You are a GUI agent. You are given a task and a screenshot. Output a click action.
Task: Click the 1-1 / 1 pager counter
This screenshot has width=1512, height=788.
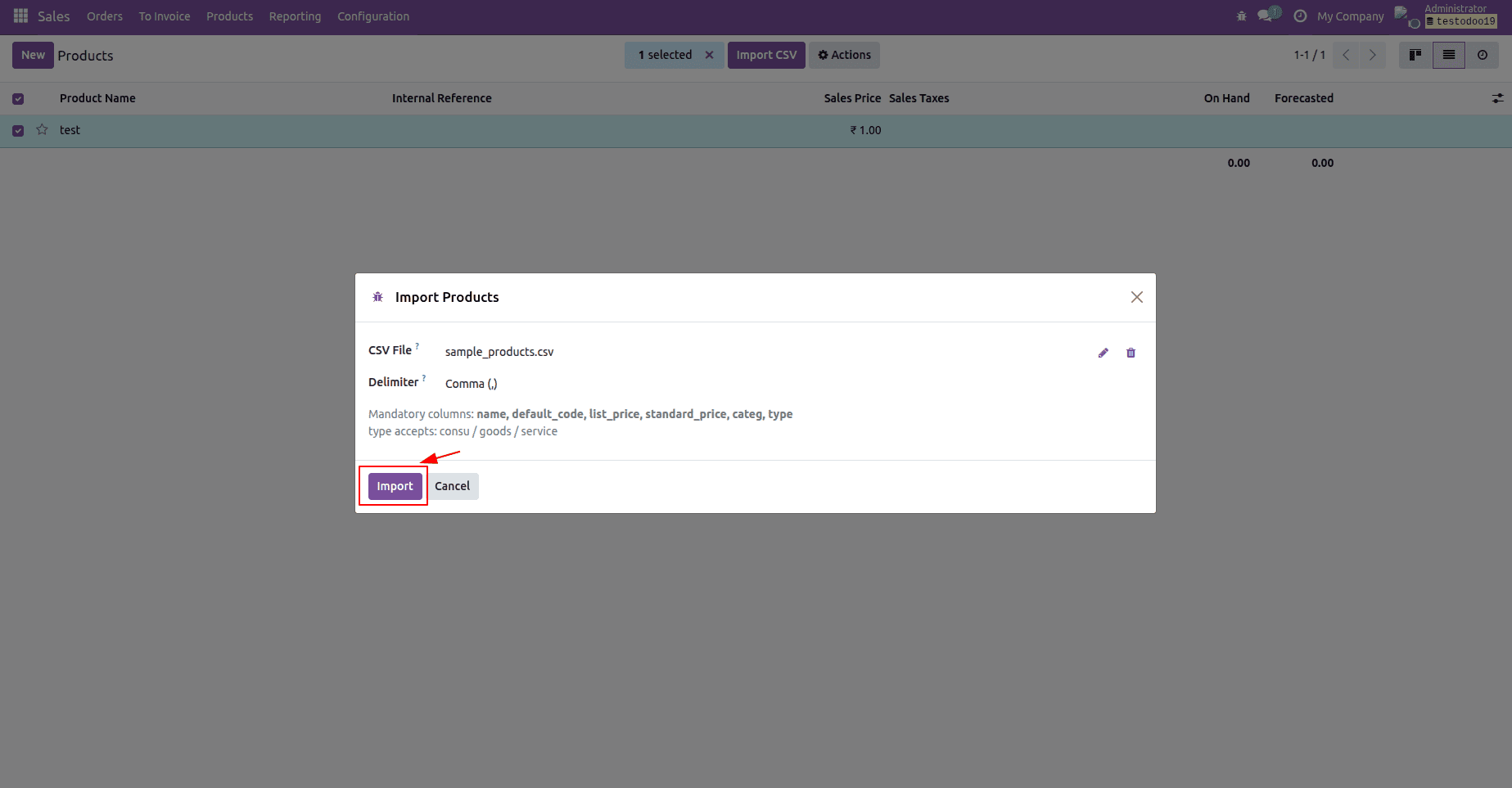[x=1309, y=55]
